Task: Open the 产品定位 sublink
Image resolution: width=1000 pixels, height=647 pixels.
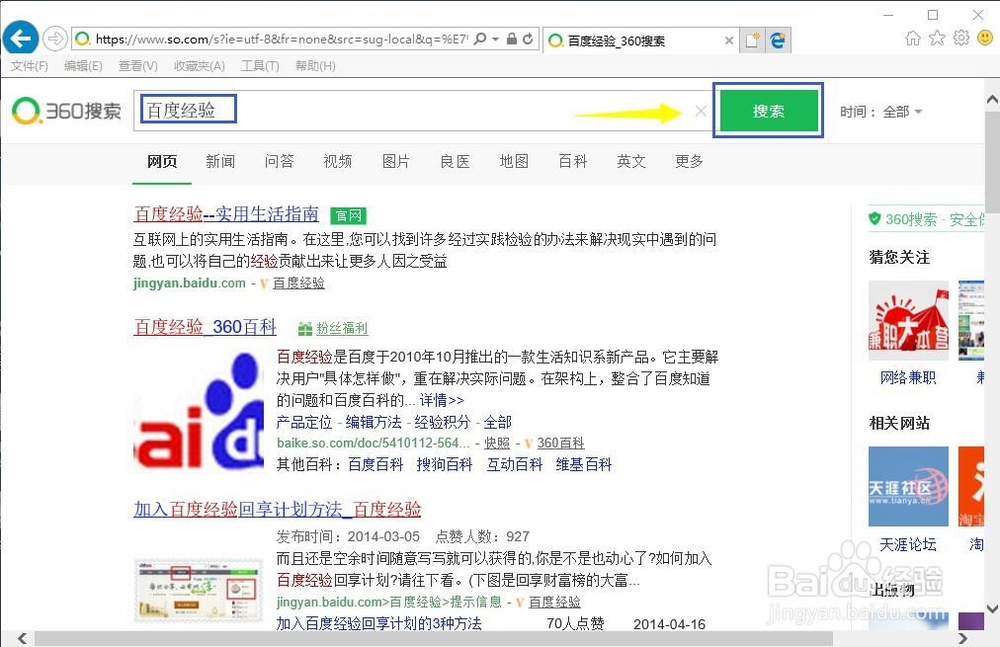Action: click(x=304, y=422)
